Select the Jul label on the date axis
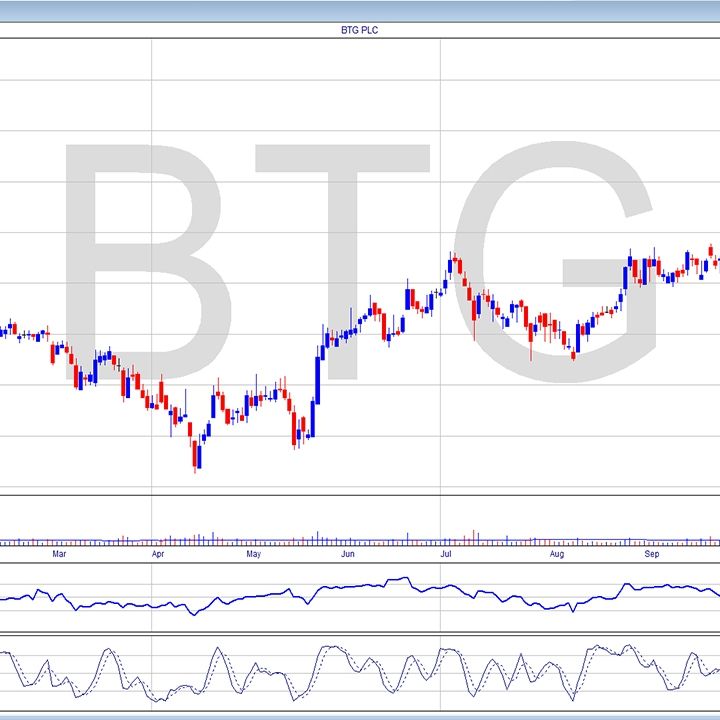720x720 pixels. 447,553
